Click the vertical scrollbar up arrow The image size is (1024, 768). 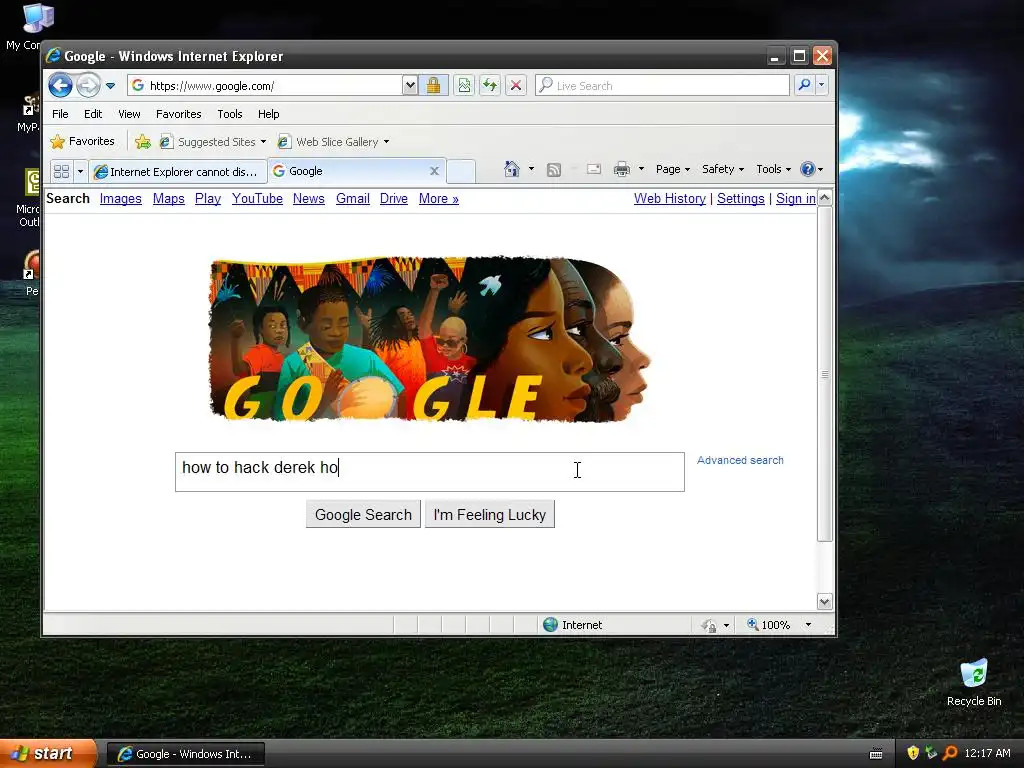[825, 198]
